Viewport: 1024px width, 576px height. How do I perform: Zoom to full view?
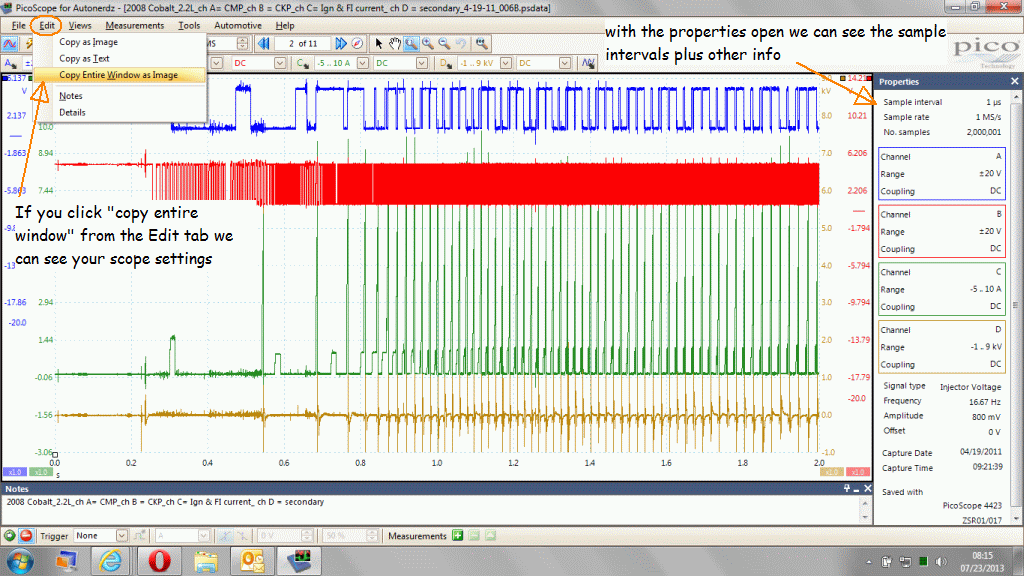point(481,44)
